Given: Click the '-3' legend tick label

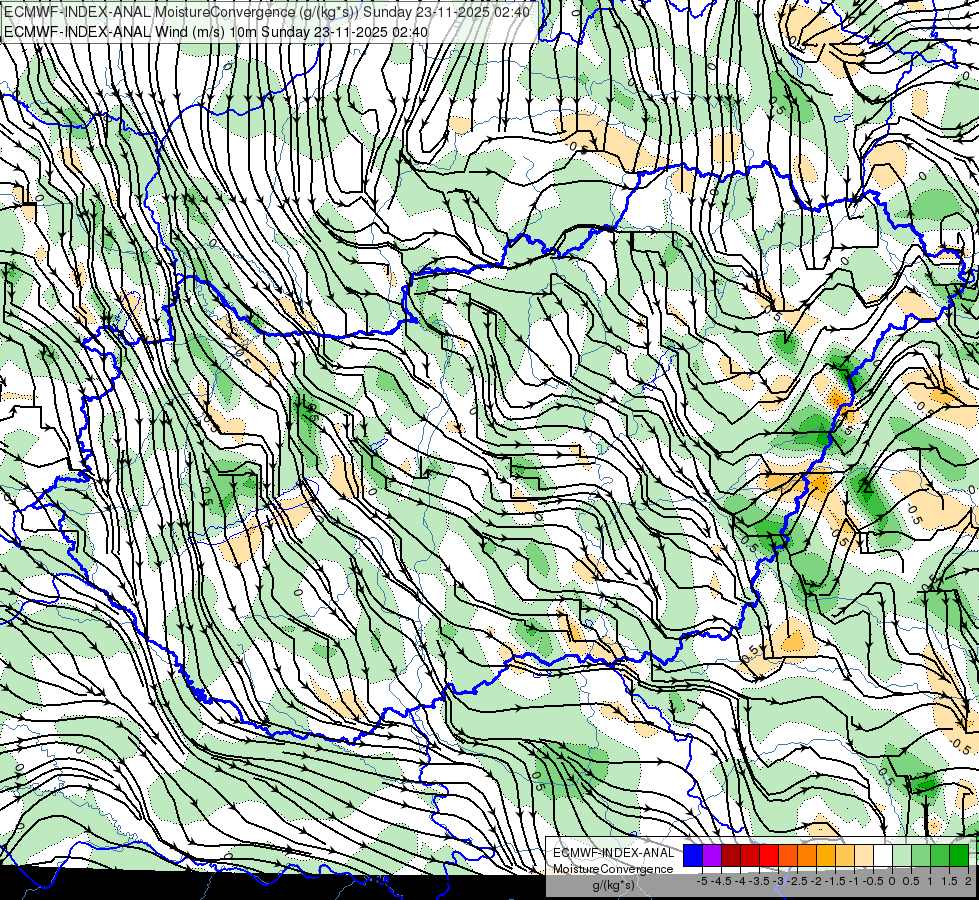Looking at the screenshot, I should tap(779, 881).
